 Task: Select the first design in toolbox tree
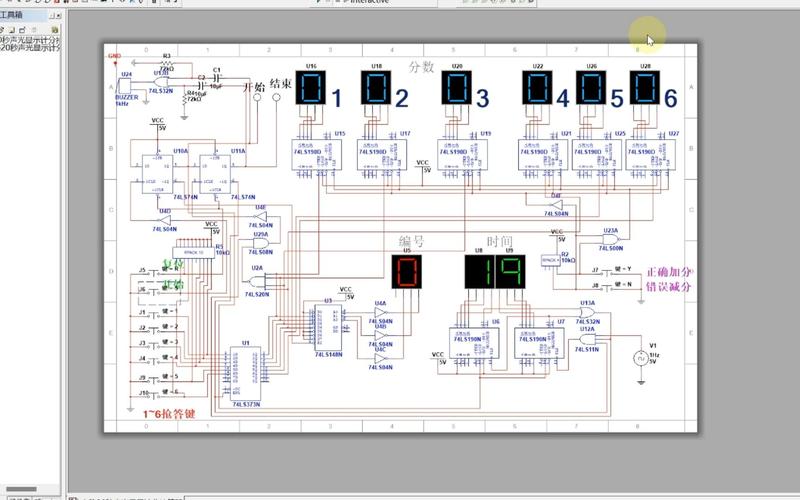(x=28, y=37)
